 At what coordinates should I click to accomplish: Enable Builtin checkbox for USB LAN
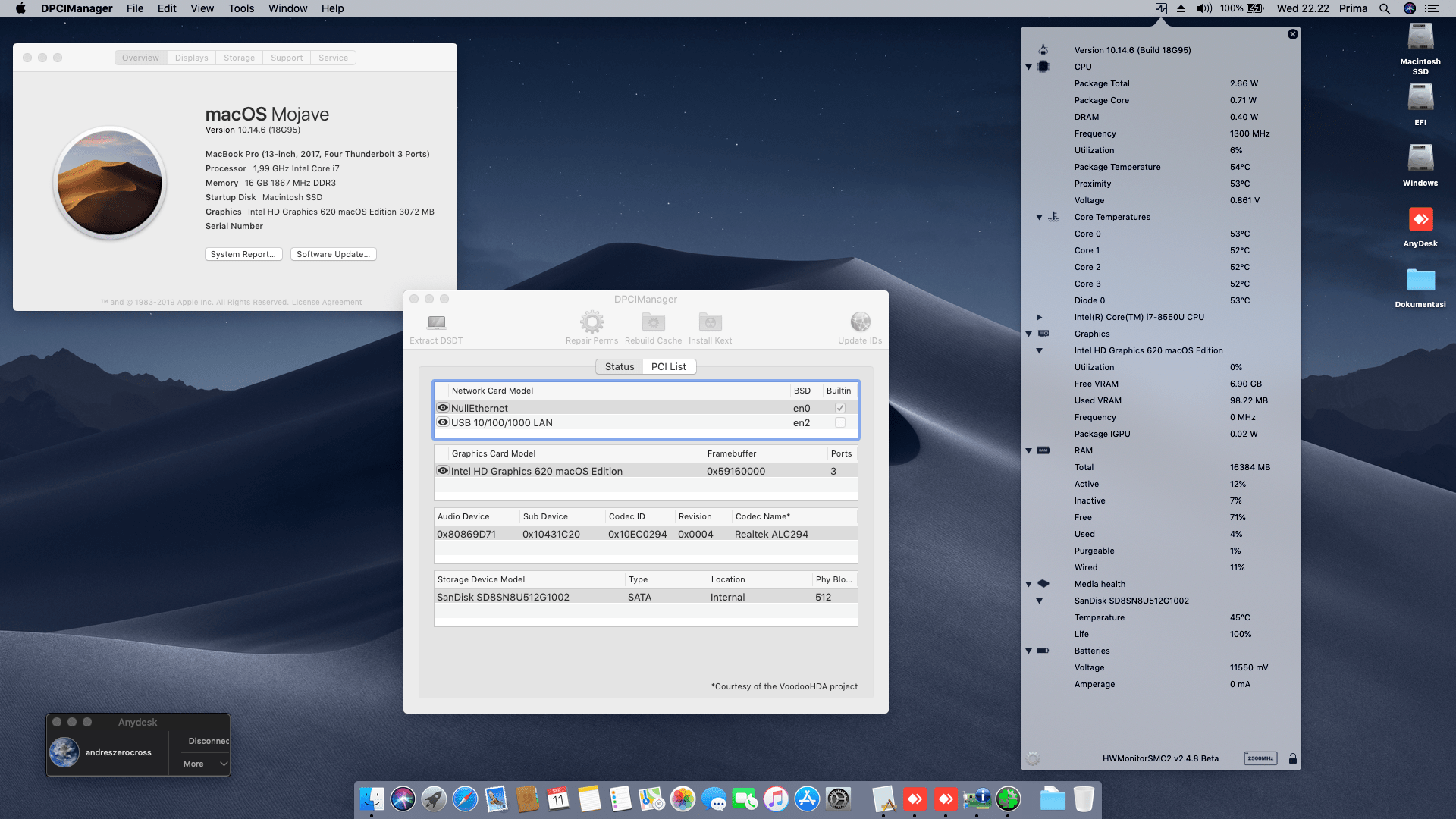point(839,422)
